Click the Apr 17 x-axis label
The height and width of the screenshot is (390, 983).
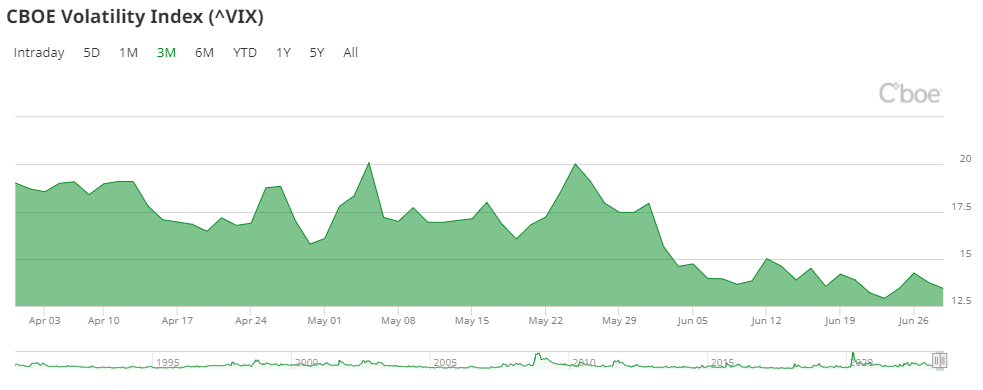pyautogui.click(x=177, y=321)
